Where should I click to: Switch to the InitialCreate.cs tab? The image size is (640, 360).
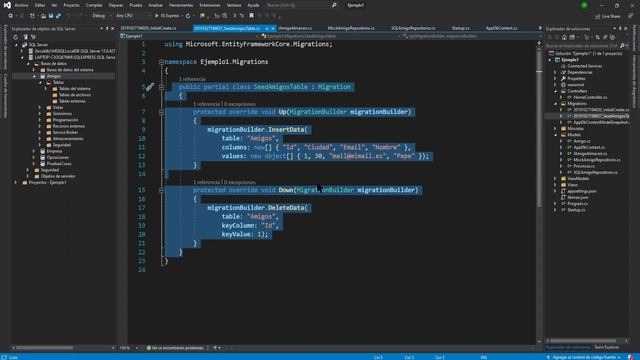click(149, 28)
